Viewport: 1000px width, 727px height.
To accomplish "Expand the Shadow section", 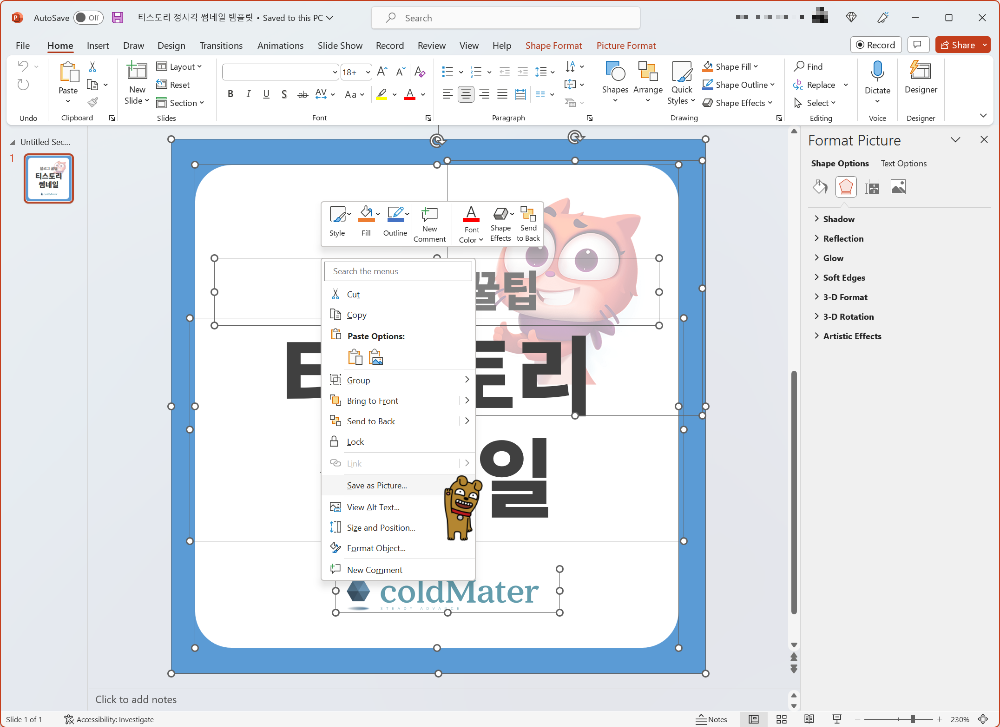I will point(838,218).
